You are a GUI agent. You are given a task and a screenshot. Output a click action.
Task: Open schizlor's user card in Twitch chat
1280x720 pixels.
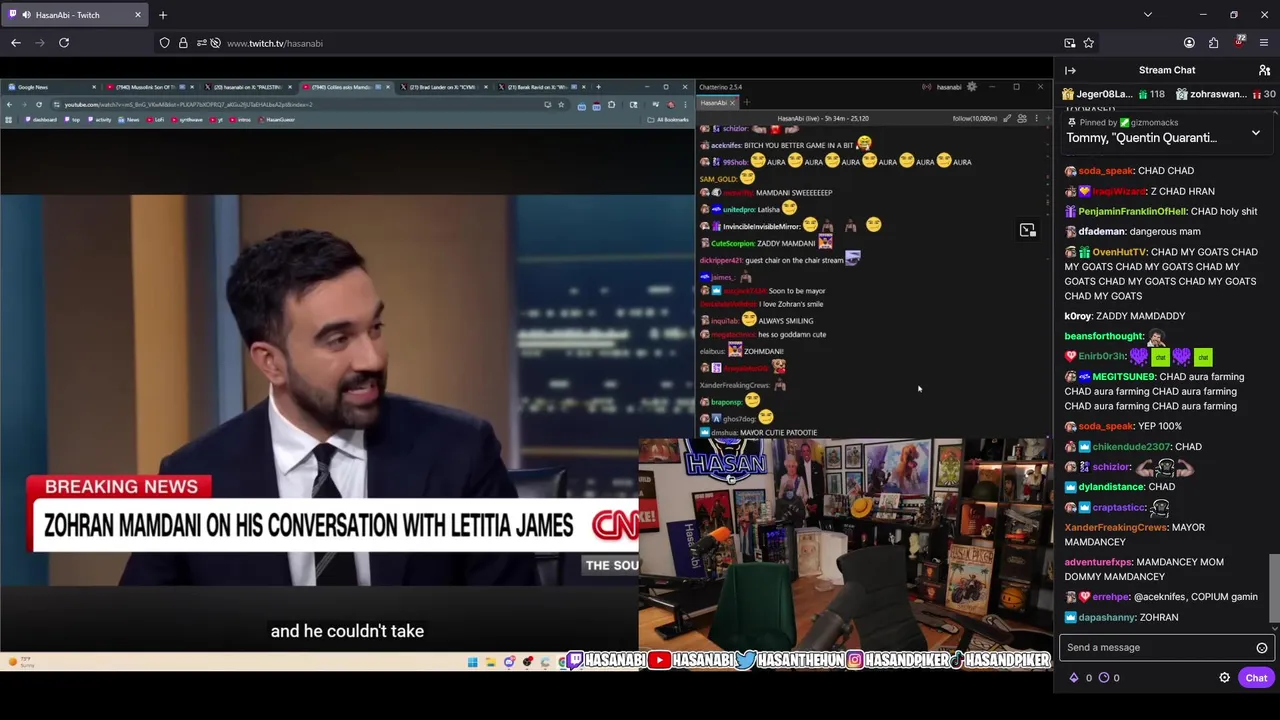tap(1111, 467)
